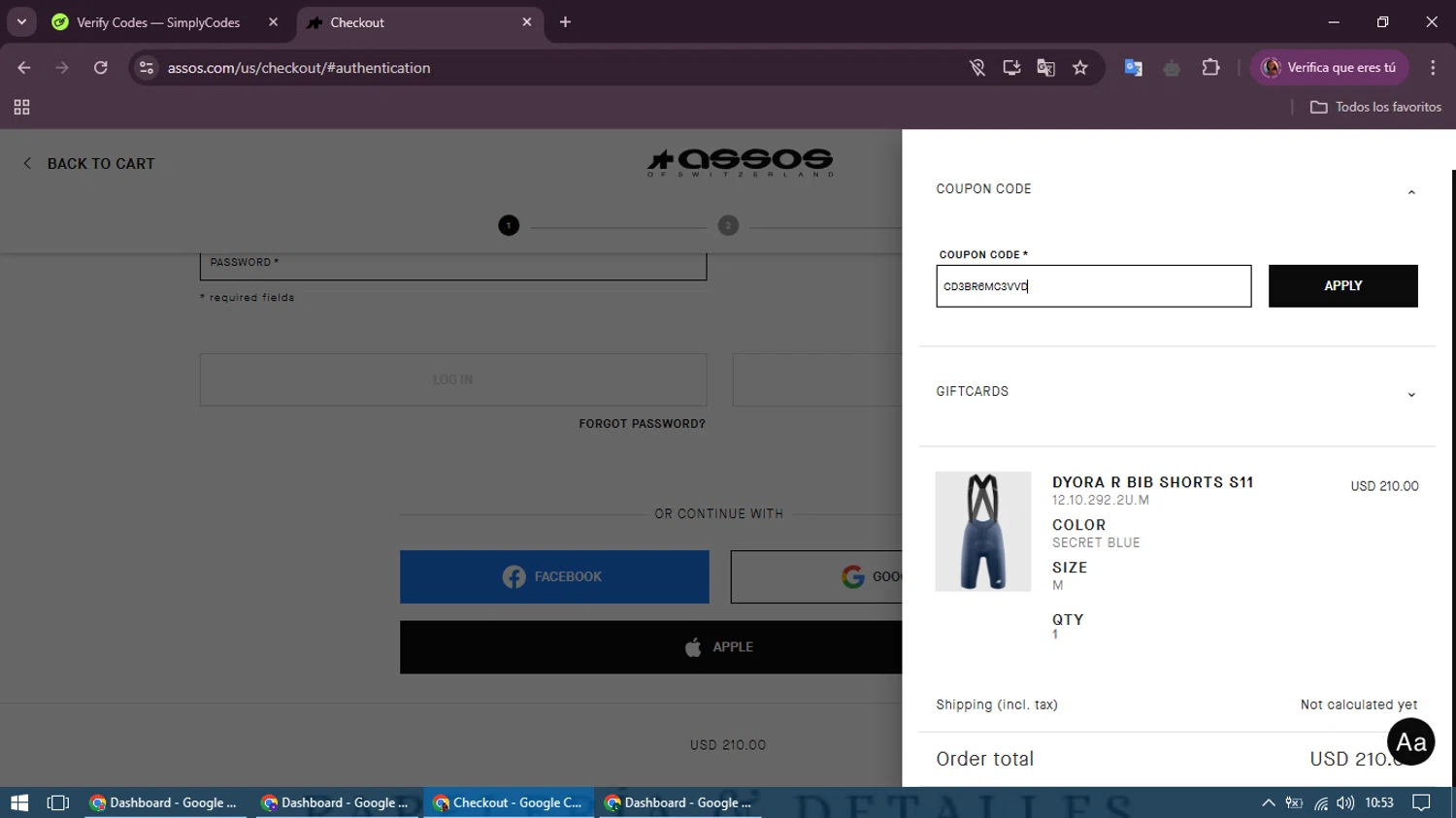Open Task View on taskbar
The height and width of the screenshot is (818, 1456).
click(x=58, y=802)
